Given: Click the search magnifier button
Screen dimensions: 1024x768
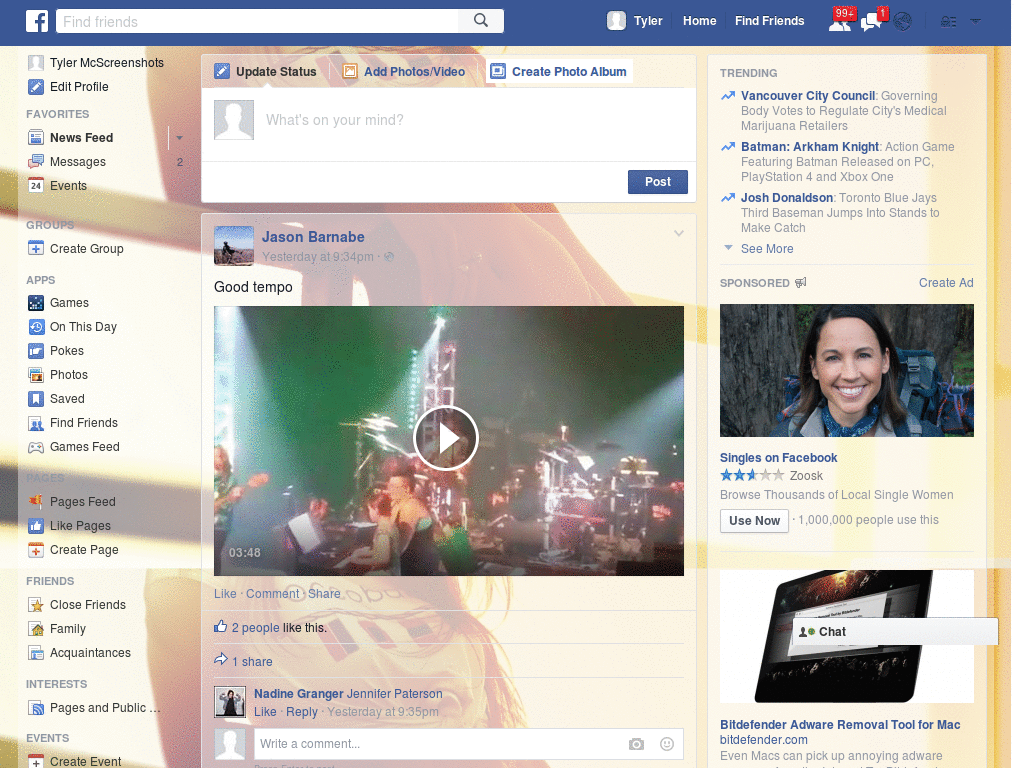Looking at the screenshot, I should [481, 21].
